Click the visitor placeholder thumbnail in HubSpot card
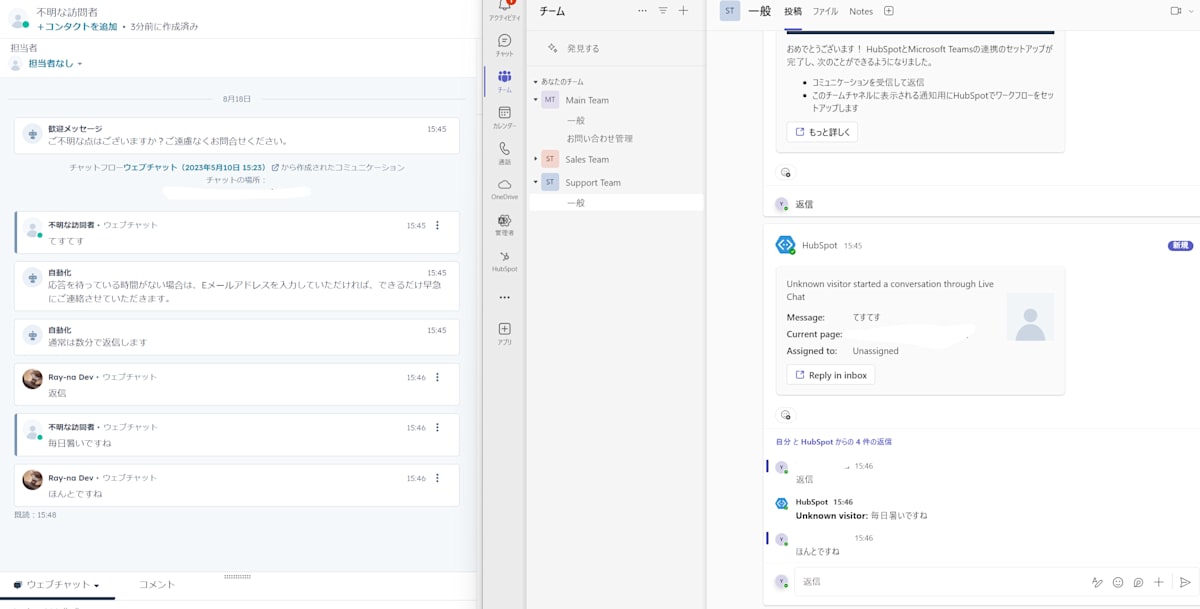1200x609 pixels. pos(1030,317)
